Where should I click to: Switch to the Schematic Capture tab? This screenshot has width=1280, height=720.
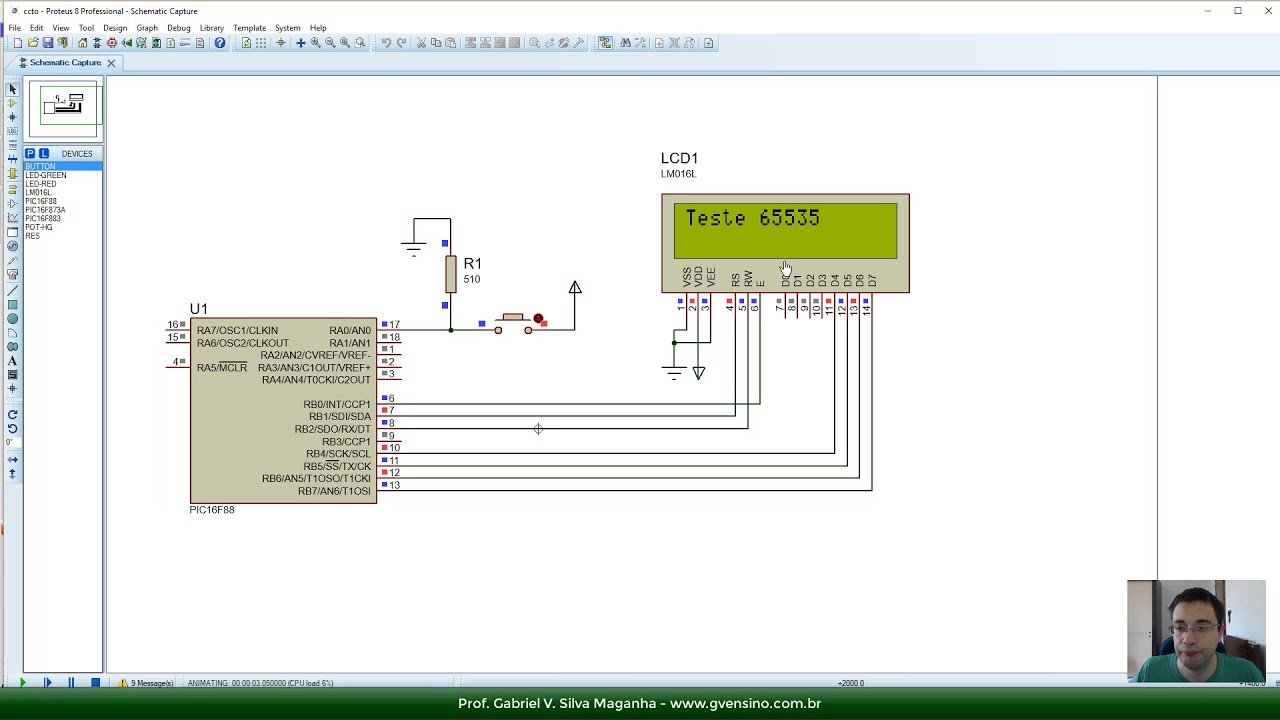coord(64,63)
